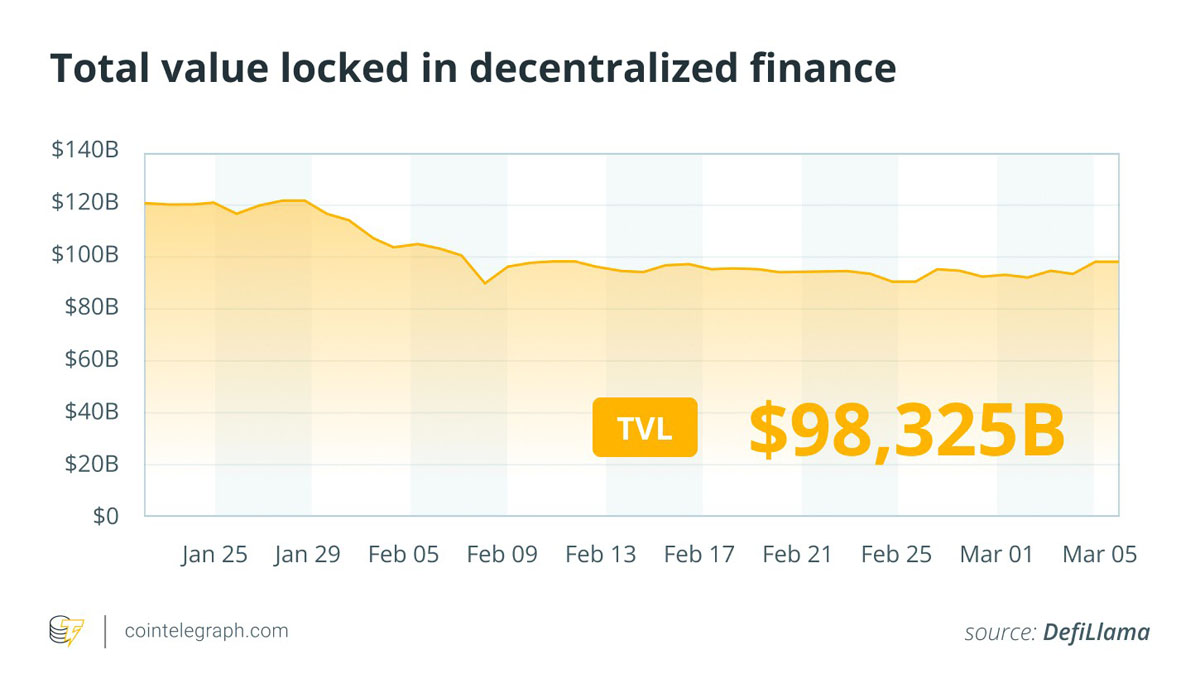Click the $100B y-axis label
The image size is (1200, 698).
pos(85,255)
